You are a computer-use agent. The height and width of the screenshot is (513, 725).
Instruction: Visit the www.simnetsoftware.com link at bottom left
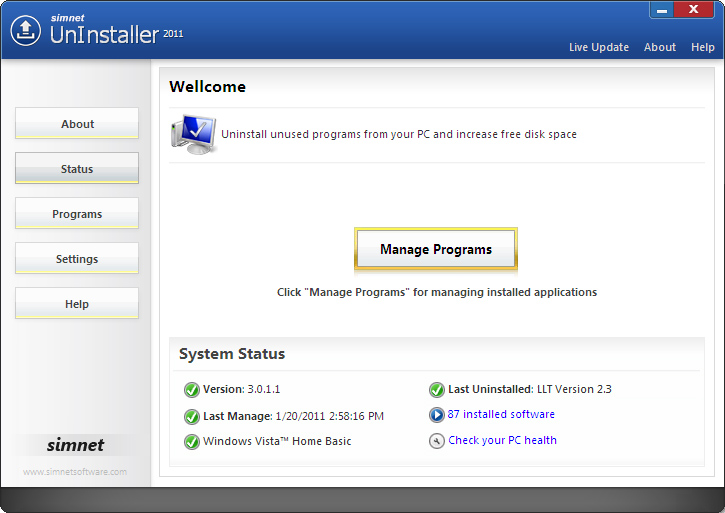pos(75,472)
